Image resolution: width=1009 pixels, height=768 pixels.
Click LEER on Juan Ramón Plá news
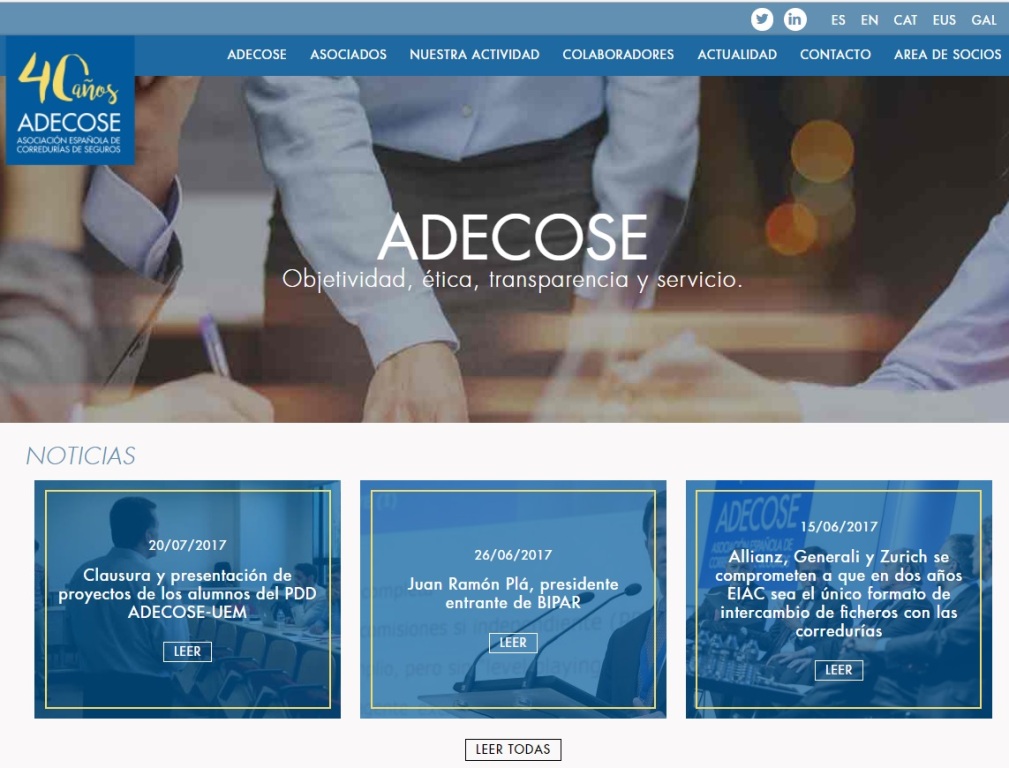[x=513, y=642]
